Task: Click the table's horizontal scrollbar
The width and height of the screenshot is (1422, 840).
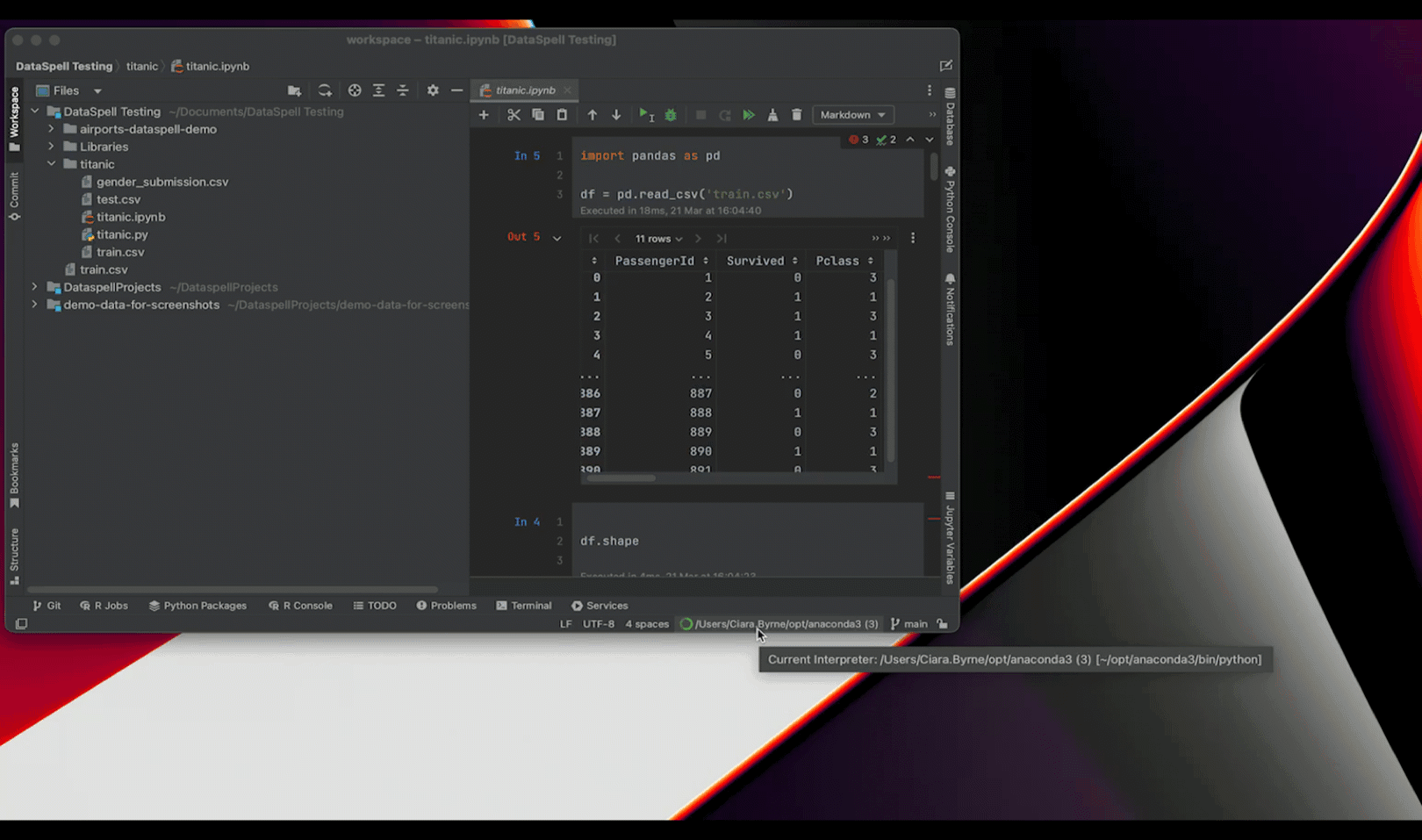Action: click(621, 478)
